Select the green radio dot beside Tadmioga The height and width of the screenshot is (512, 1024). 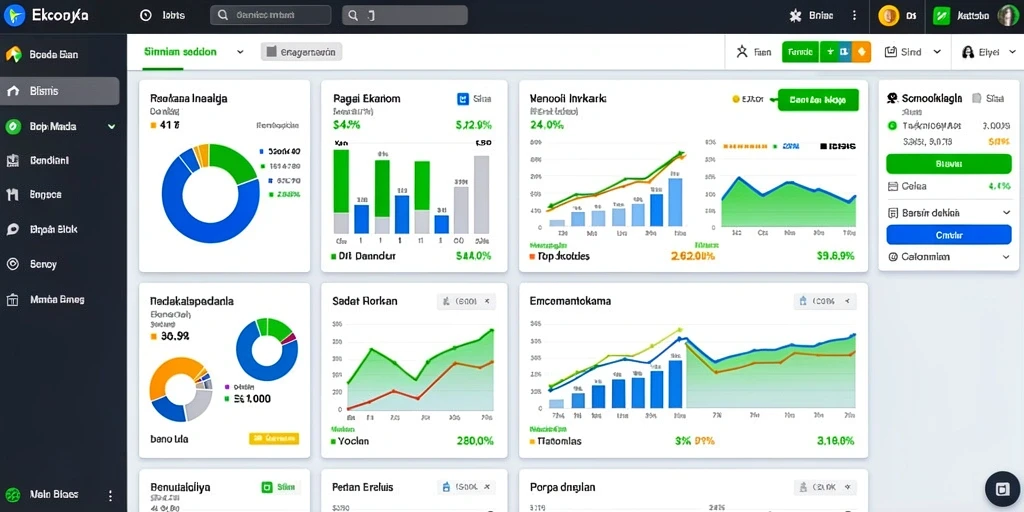892,125
